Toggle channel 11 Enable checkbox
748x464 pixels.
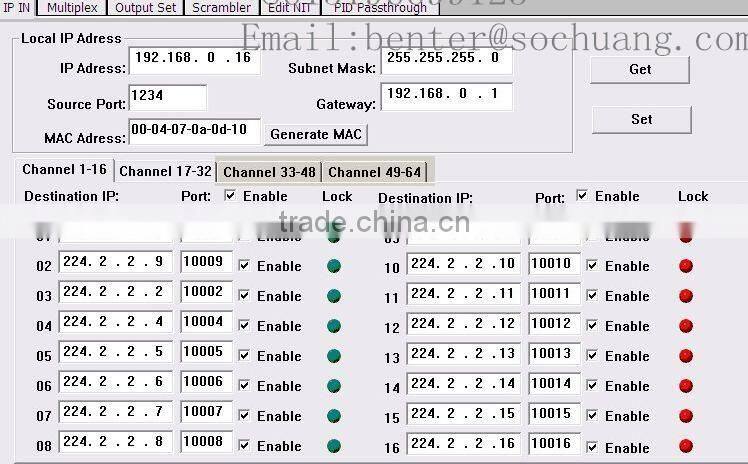click(x=592, y=295)
